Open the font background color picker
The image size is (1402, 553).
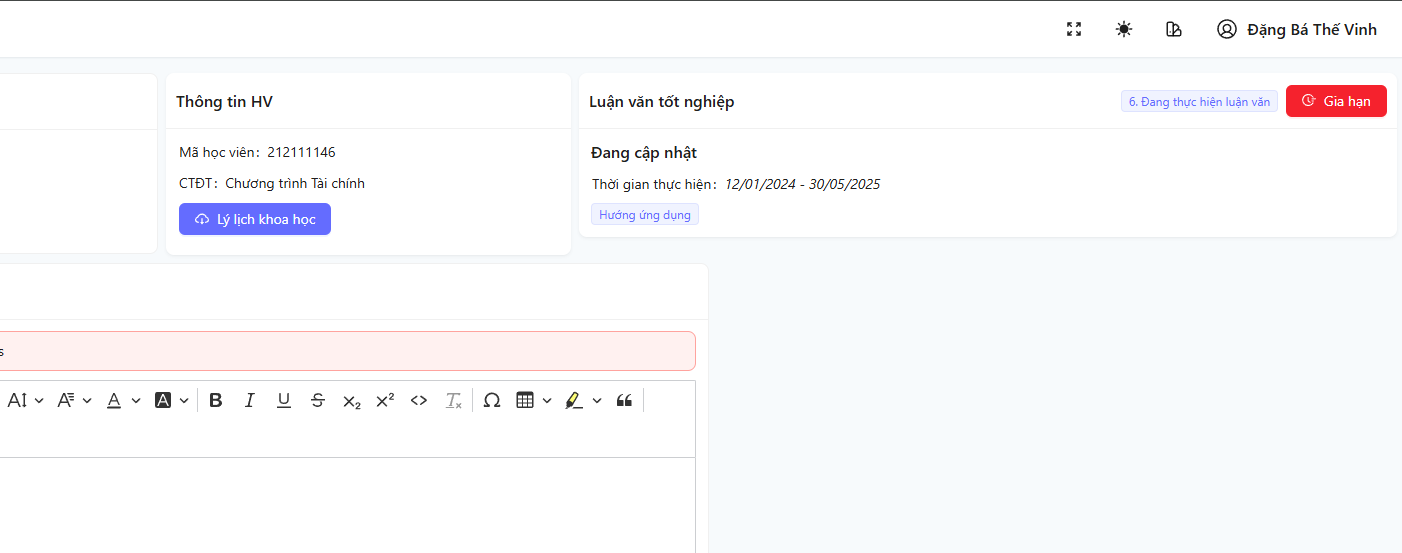pyautogui.click(x=172, y=401)
